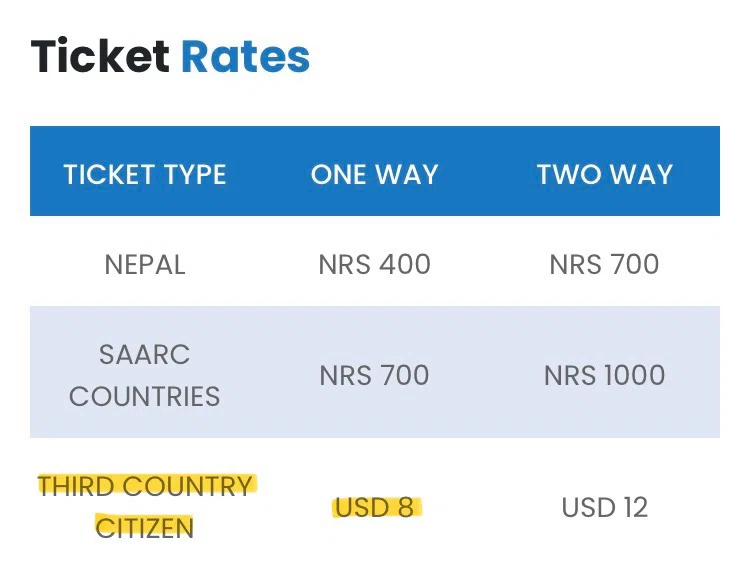Click SAARC's NRS 700 one way price

point(375,375)
